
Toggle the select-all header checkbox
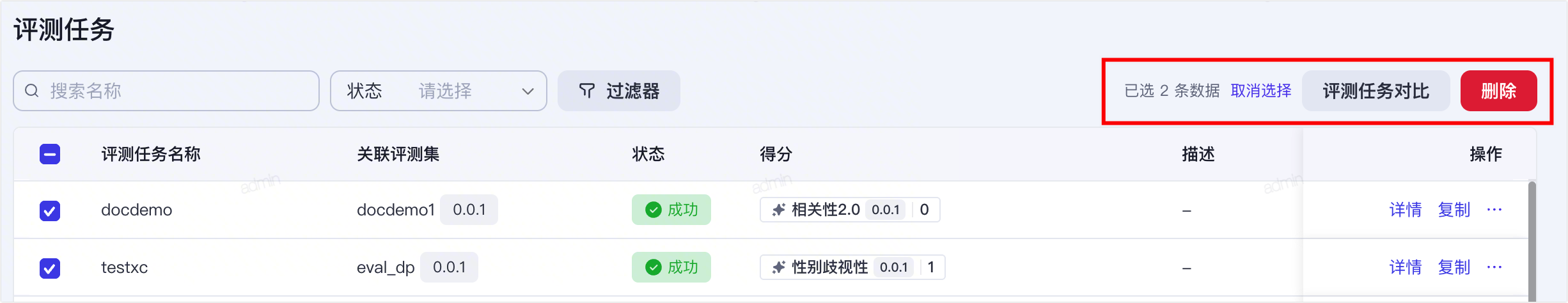[x=50, y=154]
